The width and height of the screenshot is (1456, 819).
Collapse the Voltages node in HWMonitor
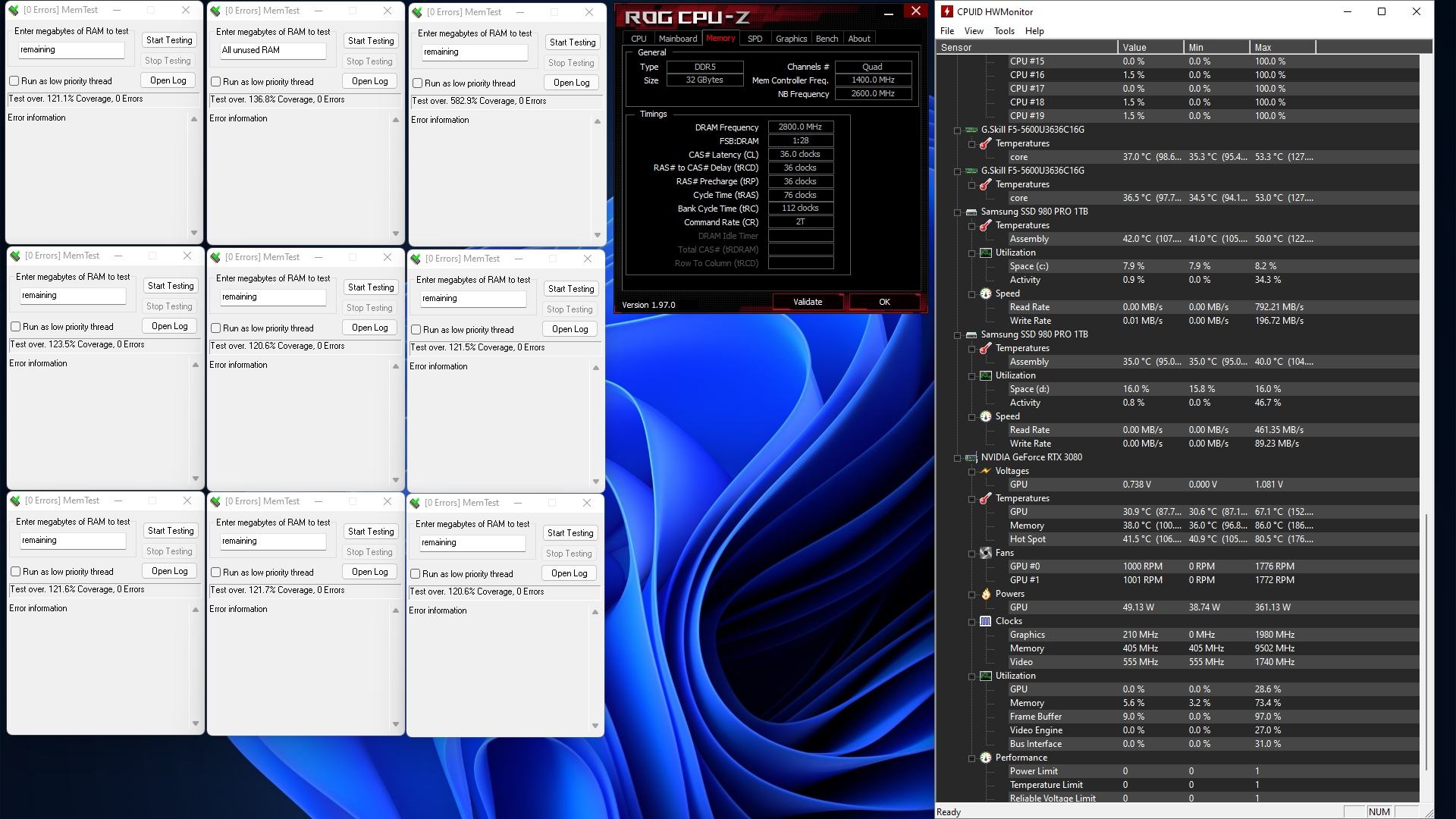972,472
